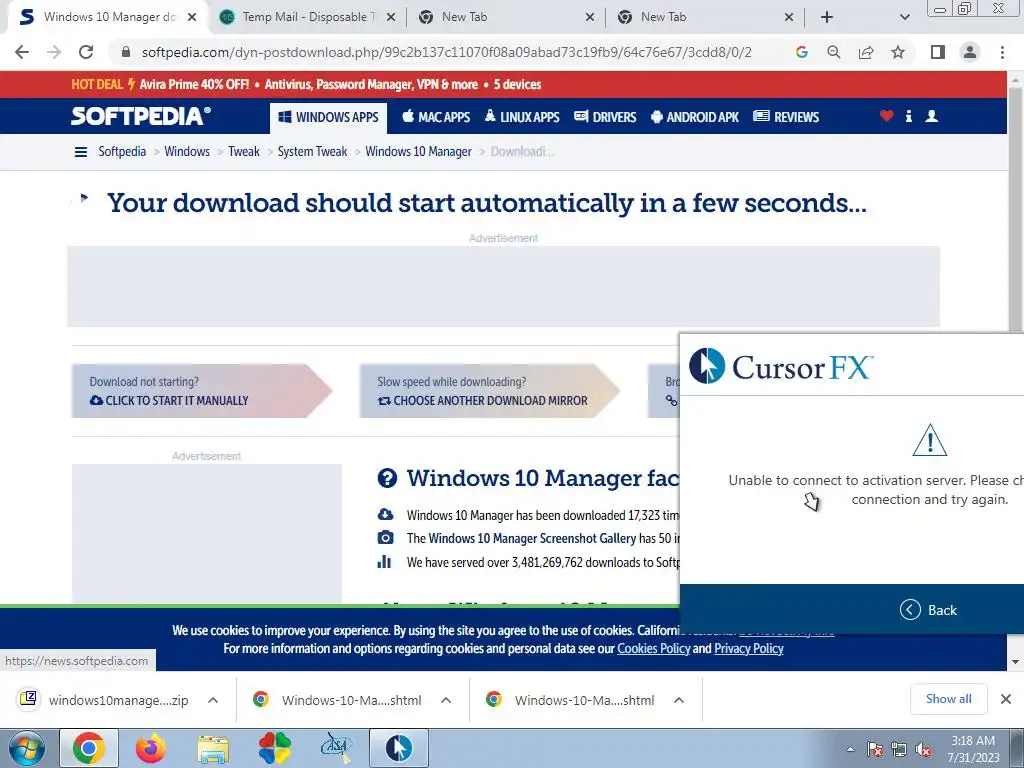Open the colorful clover taskbar app

274,748
